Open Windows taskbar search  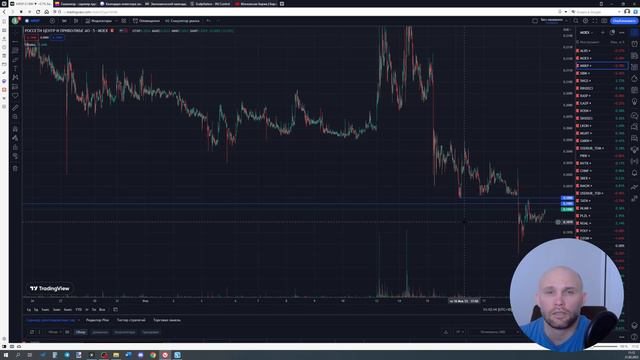point(18,355)
